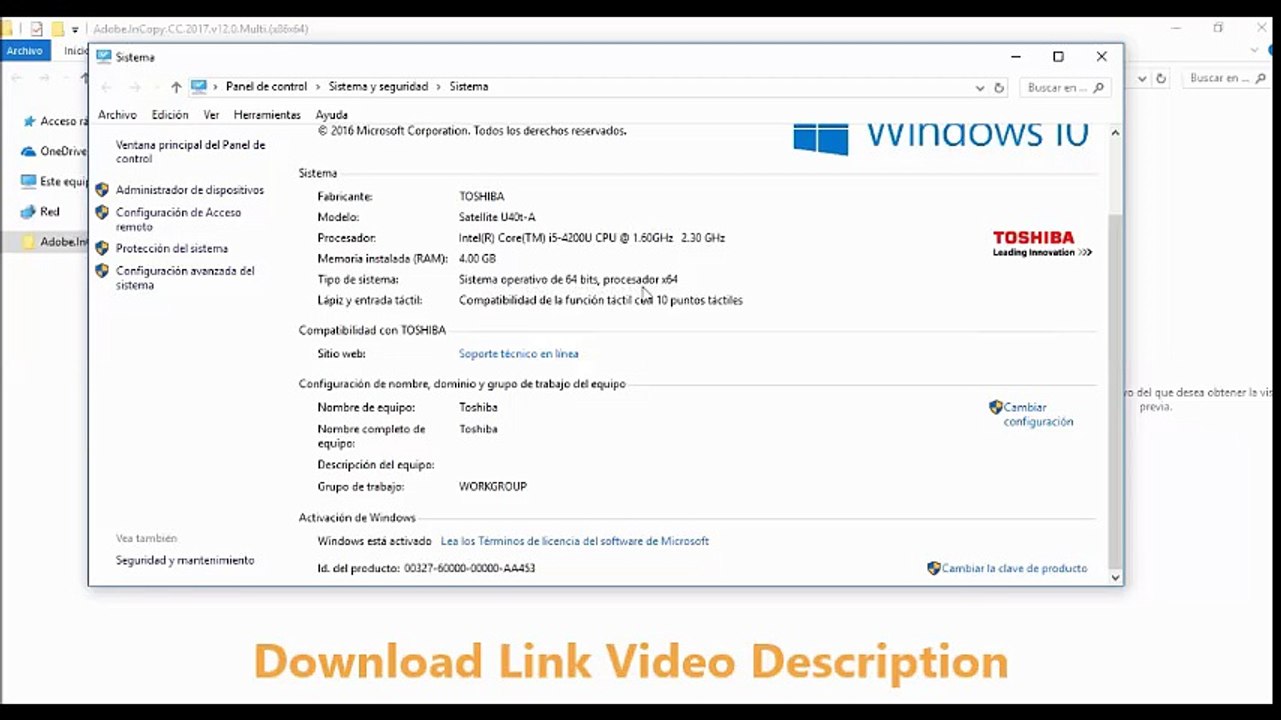Screen dimensions: 1281x720
Task: Go up one level from Sistema
Action: [x=176, y=87]
